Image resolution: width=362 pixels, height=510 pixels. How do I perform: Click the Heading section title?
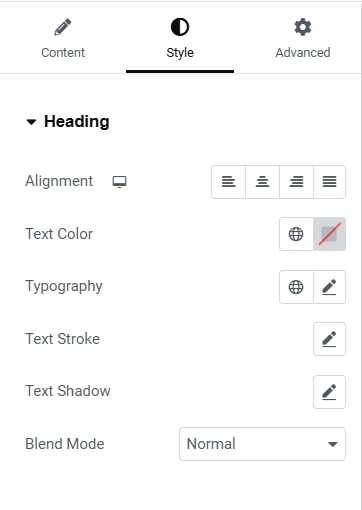coord(77,121)
